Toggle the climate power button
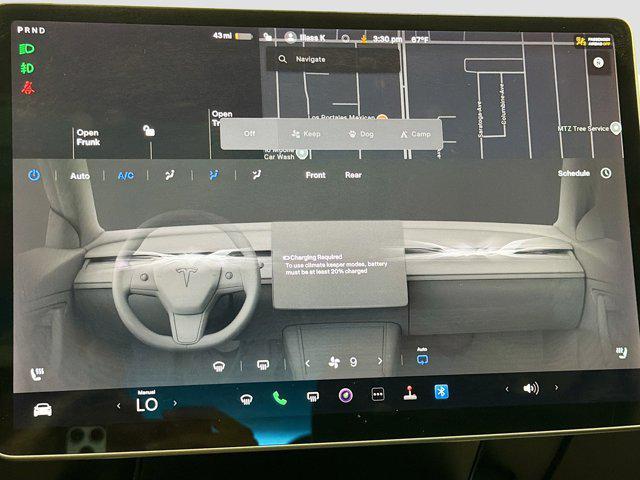 [x=34, y=176]
